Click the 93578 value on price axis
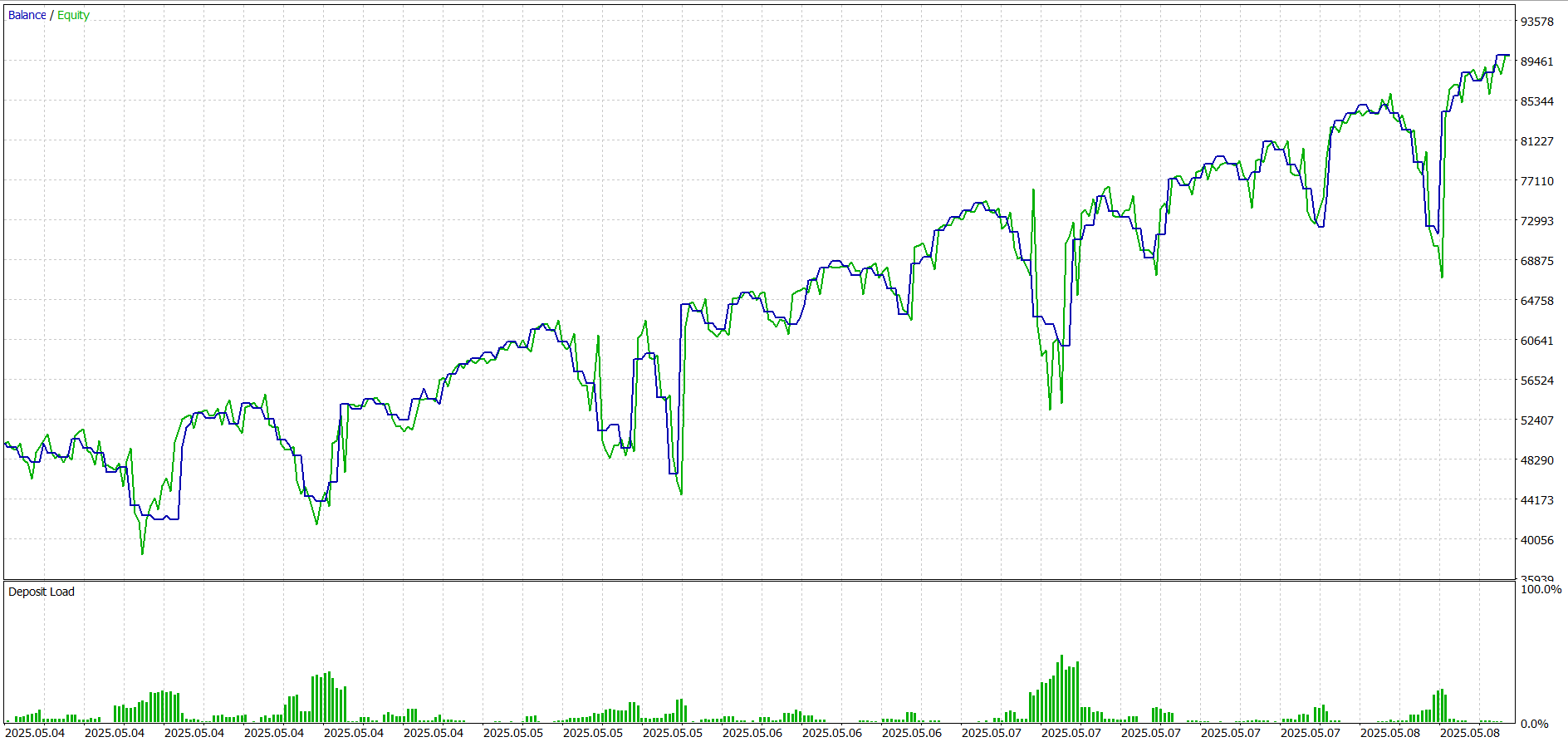The width and height of the screenshot is (1568, 742). (x=1536, y=22)
